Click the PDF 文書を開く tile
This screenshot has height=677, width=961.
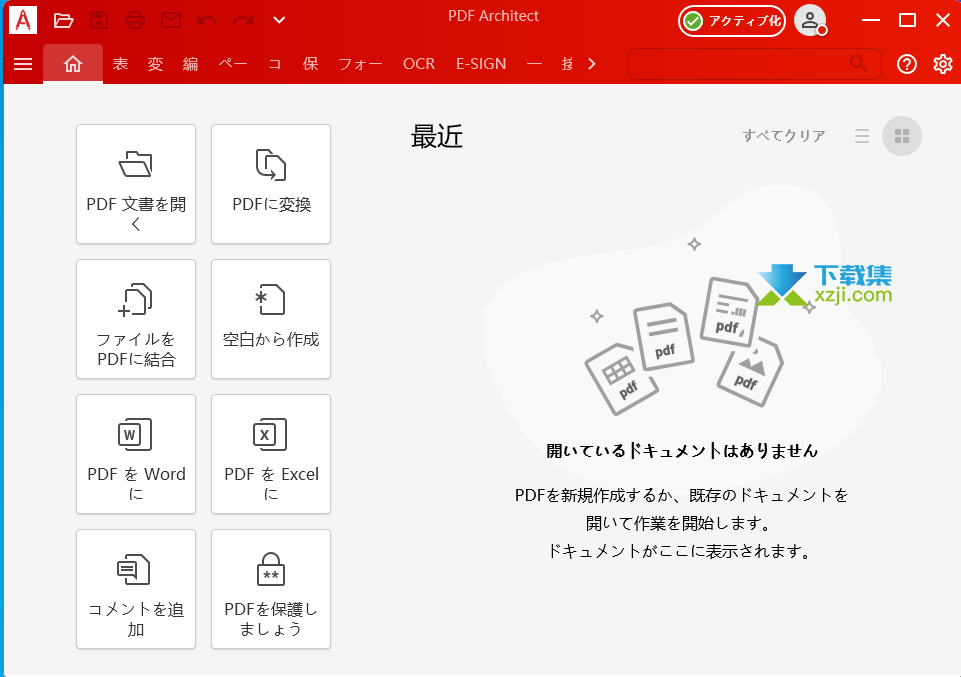tap(136, 184)
